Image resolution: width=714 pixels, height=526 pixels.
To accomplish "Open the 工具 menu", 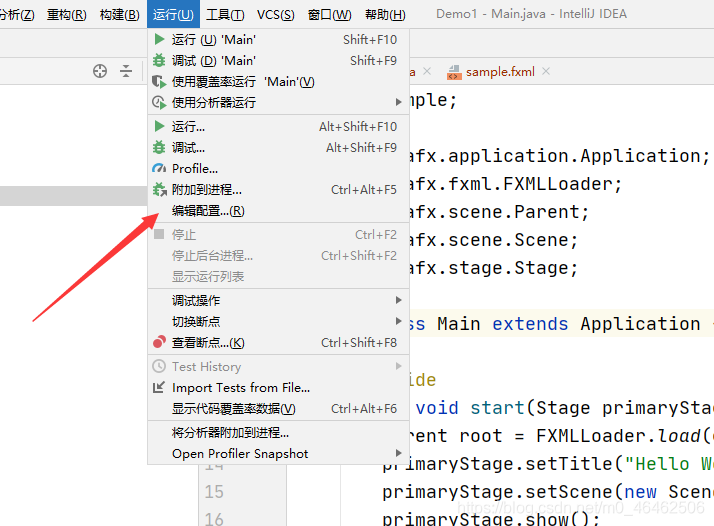I will click(x=225, y=15).
